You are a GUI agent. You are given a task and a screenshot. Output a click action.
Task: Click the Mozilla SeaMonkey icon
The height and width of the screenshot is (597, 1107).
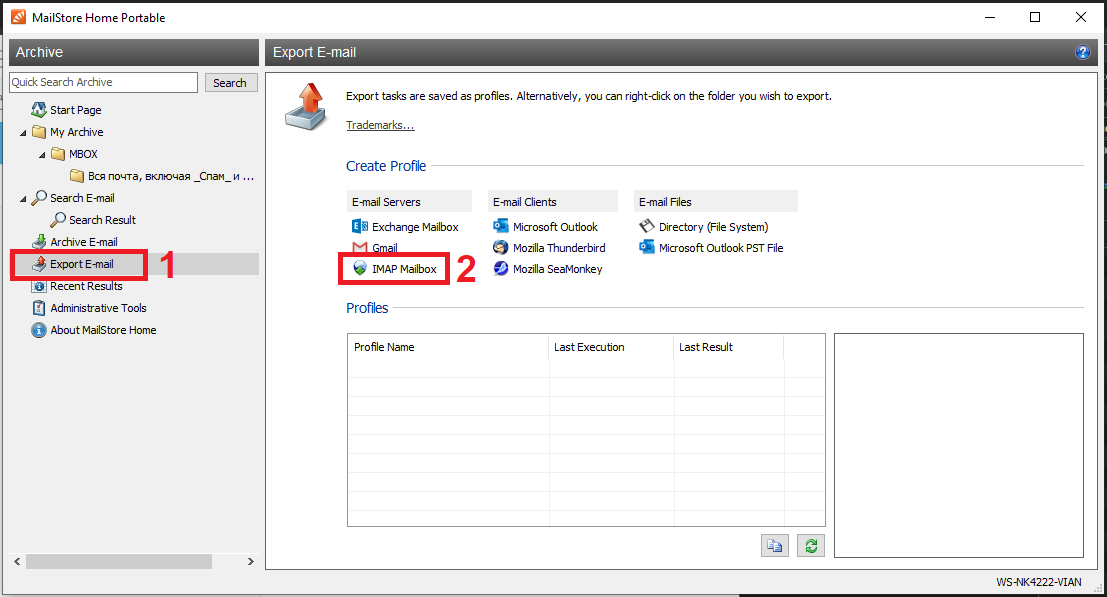pyautogui.click(x=501, y=268)
